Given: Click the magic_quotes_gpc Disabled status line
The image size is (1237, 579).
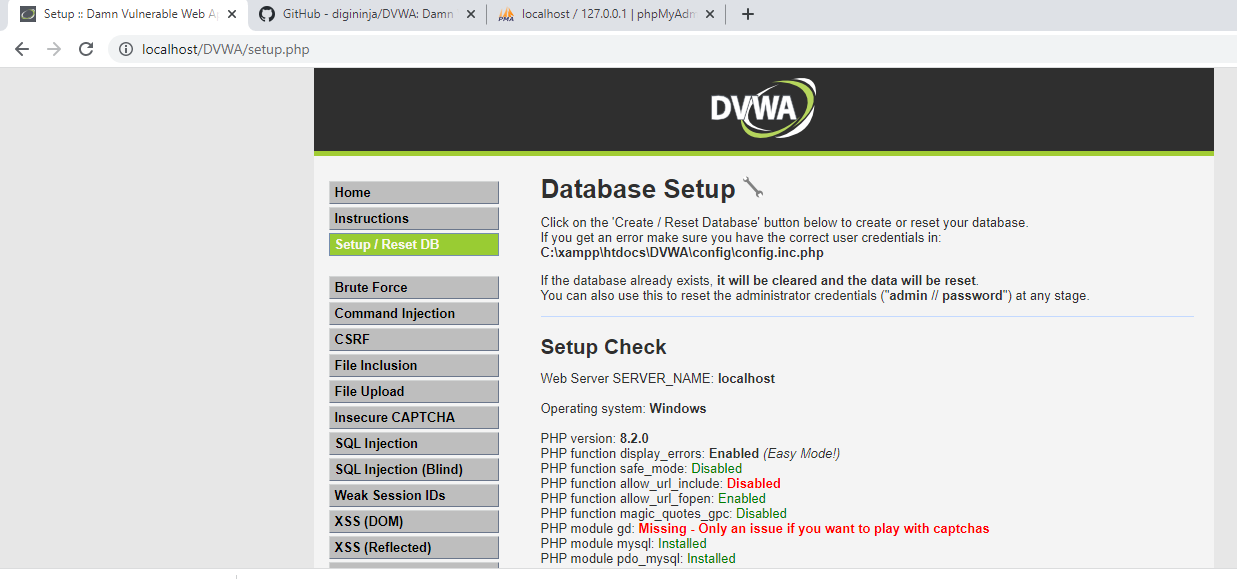Looking at the screenshot, I should click(x=664, y=513).
